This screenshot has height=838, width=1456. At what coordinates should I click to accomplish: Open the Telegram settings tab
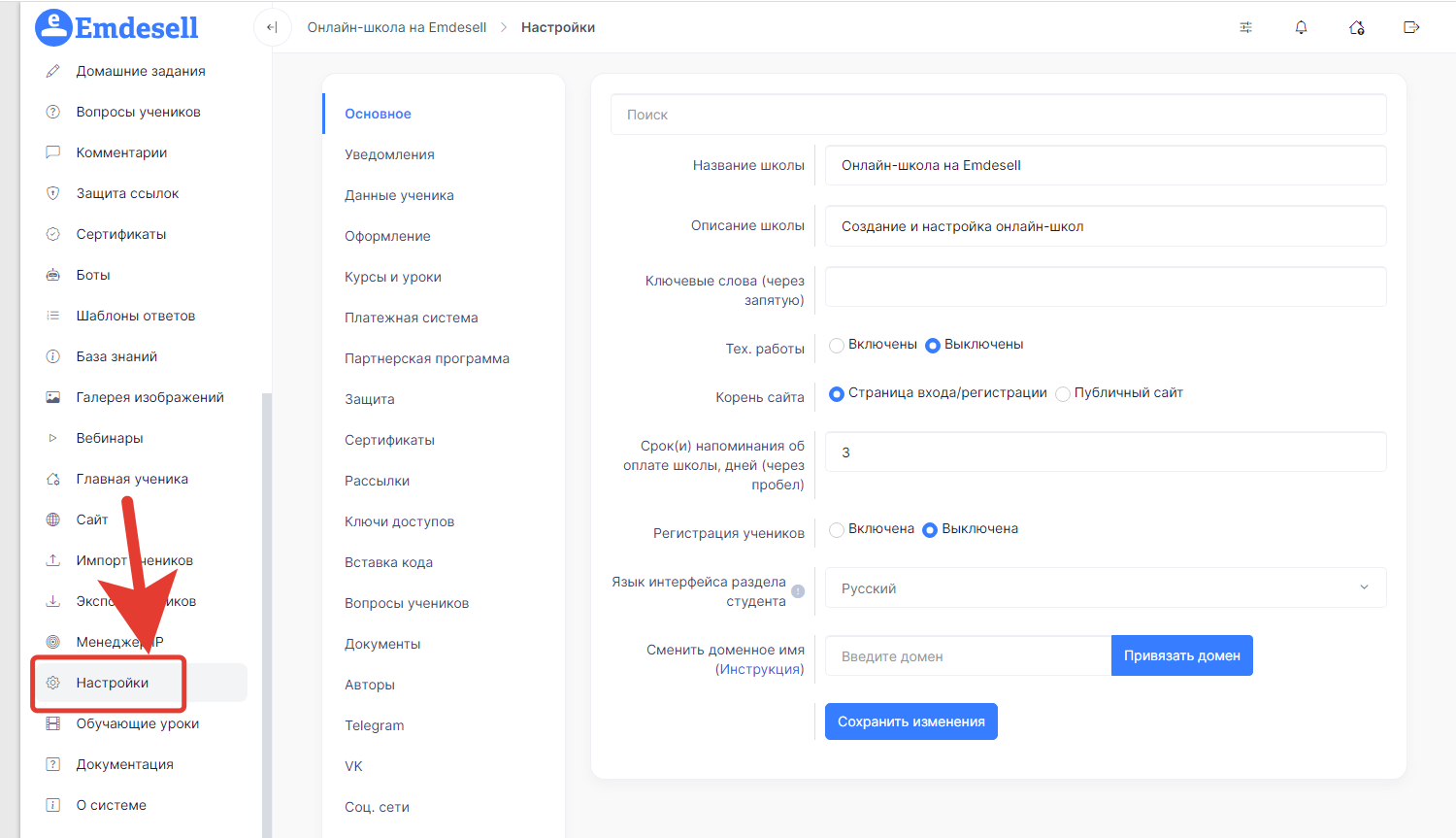pyautogui.click(x=375, y=725)
